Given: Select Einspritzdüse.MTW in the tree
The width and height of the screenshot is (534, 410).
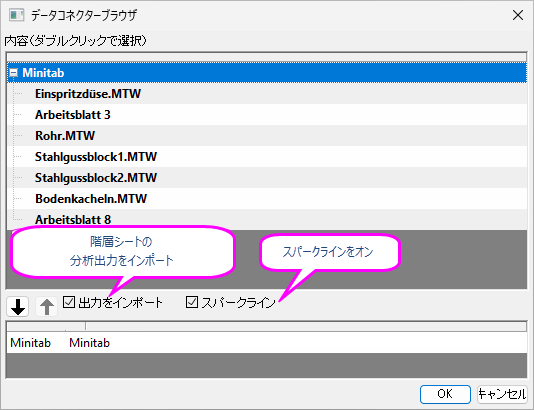Looking at the screenshot, I should 88,94.
